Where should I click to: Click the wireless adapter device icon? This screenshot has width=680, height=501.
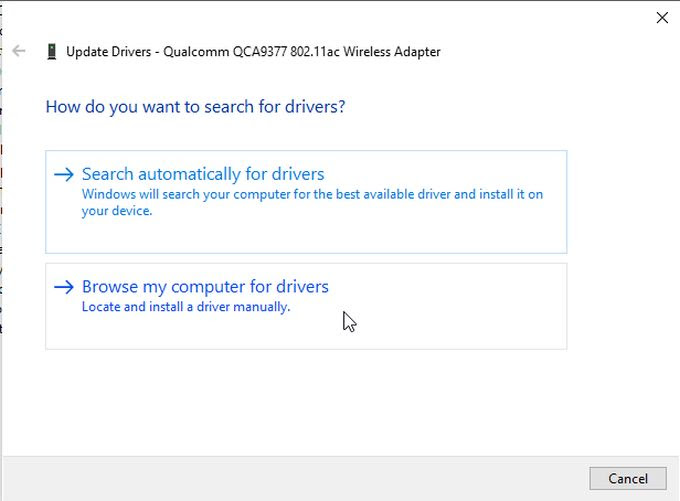[52, 51]
